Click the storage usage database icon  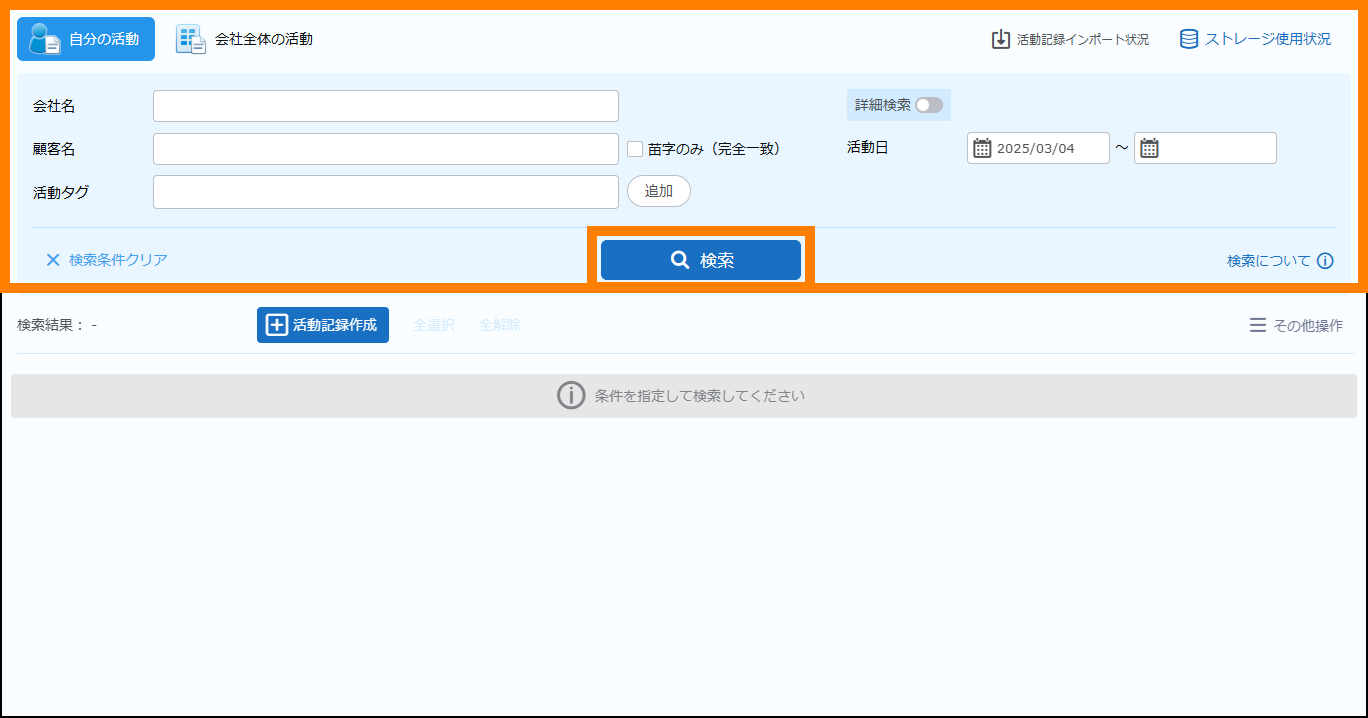click(1189, 39)
